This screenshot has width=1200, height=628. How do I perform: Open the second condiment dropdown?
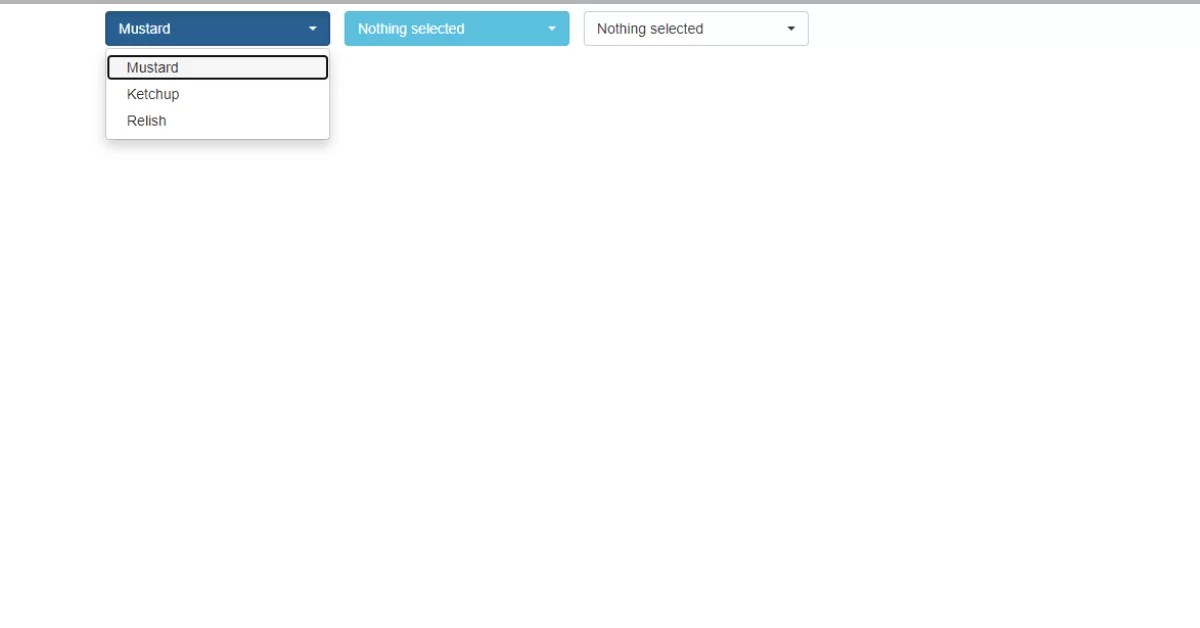[456, 28]
